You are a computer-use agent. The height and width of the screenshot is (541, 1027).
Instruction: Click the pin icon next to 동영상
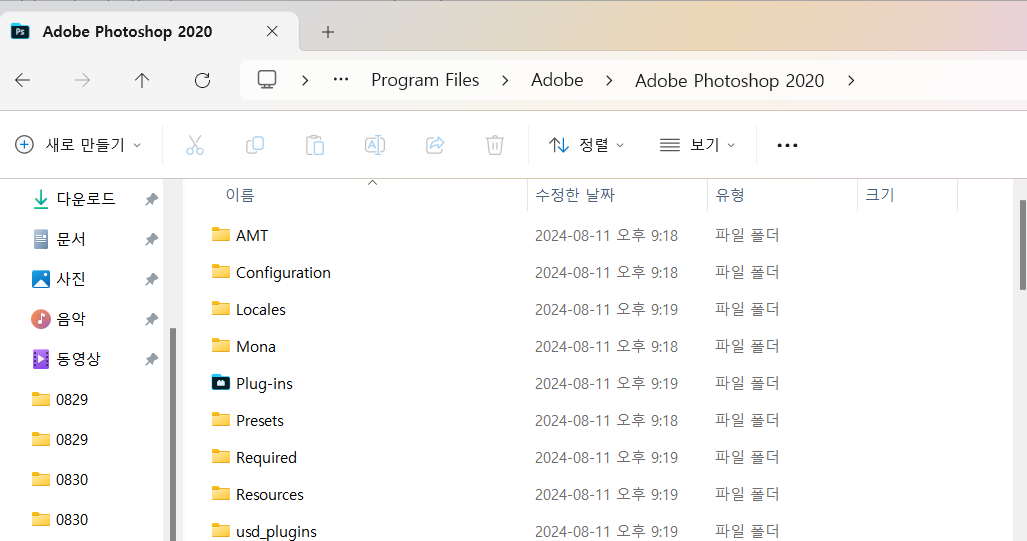click(151, 360)
